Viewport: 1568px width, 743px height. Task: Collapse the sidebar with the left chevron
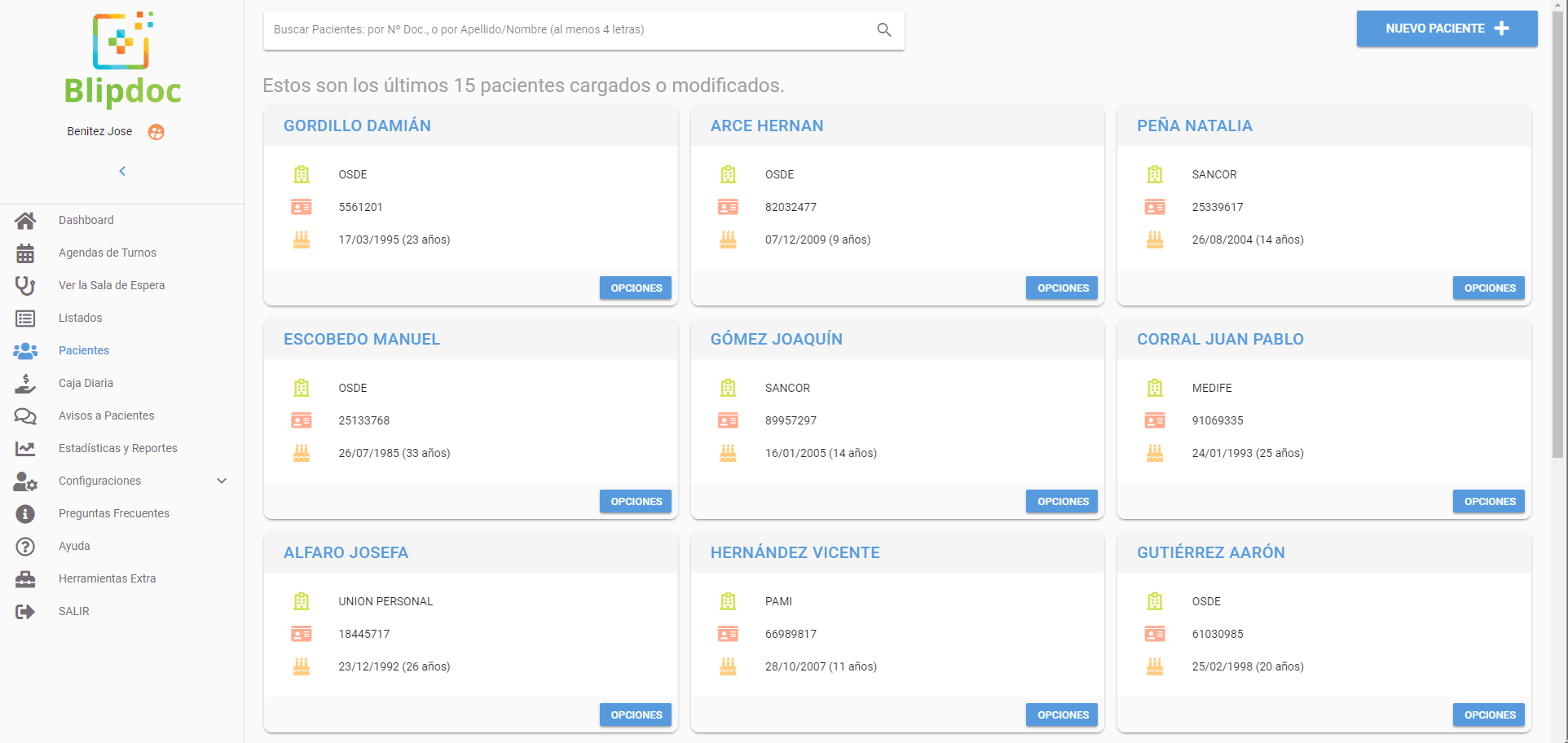pyautogui.click(x=122, y=171)
